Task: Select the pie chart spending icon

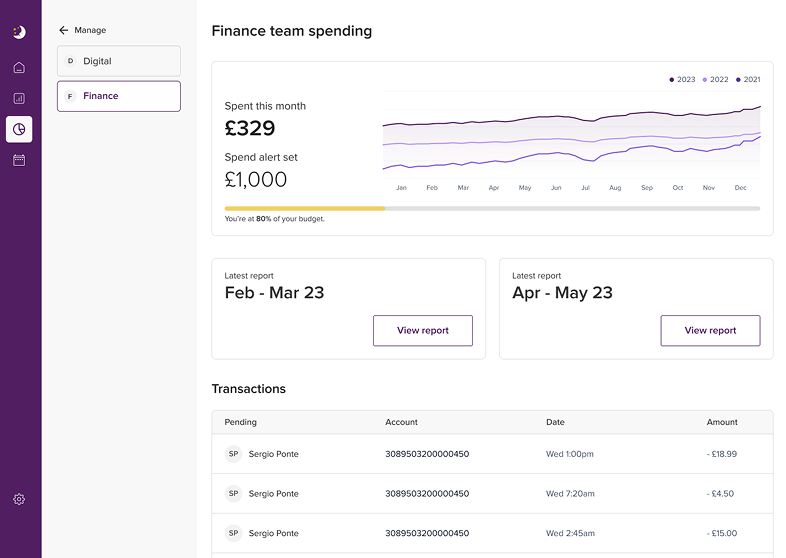Action: tap(19, 129)
